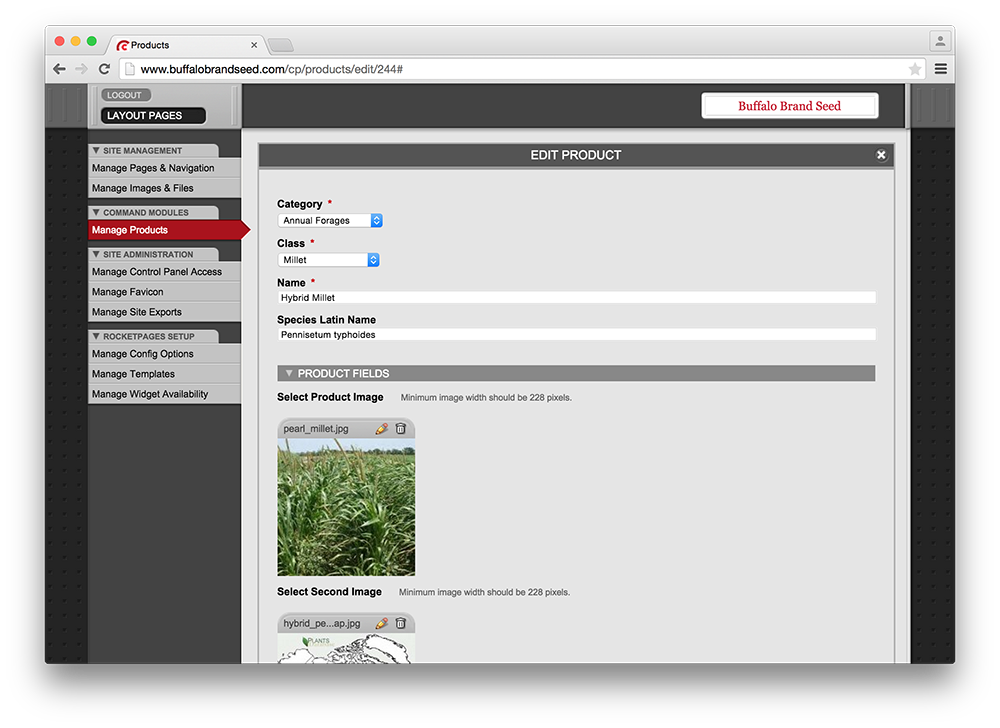Click the Chrome user profile icon
Image resolution: width=1000 pixels, height=728 pixels.
click(x=939, y=42)
